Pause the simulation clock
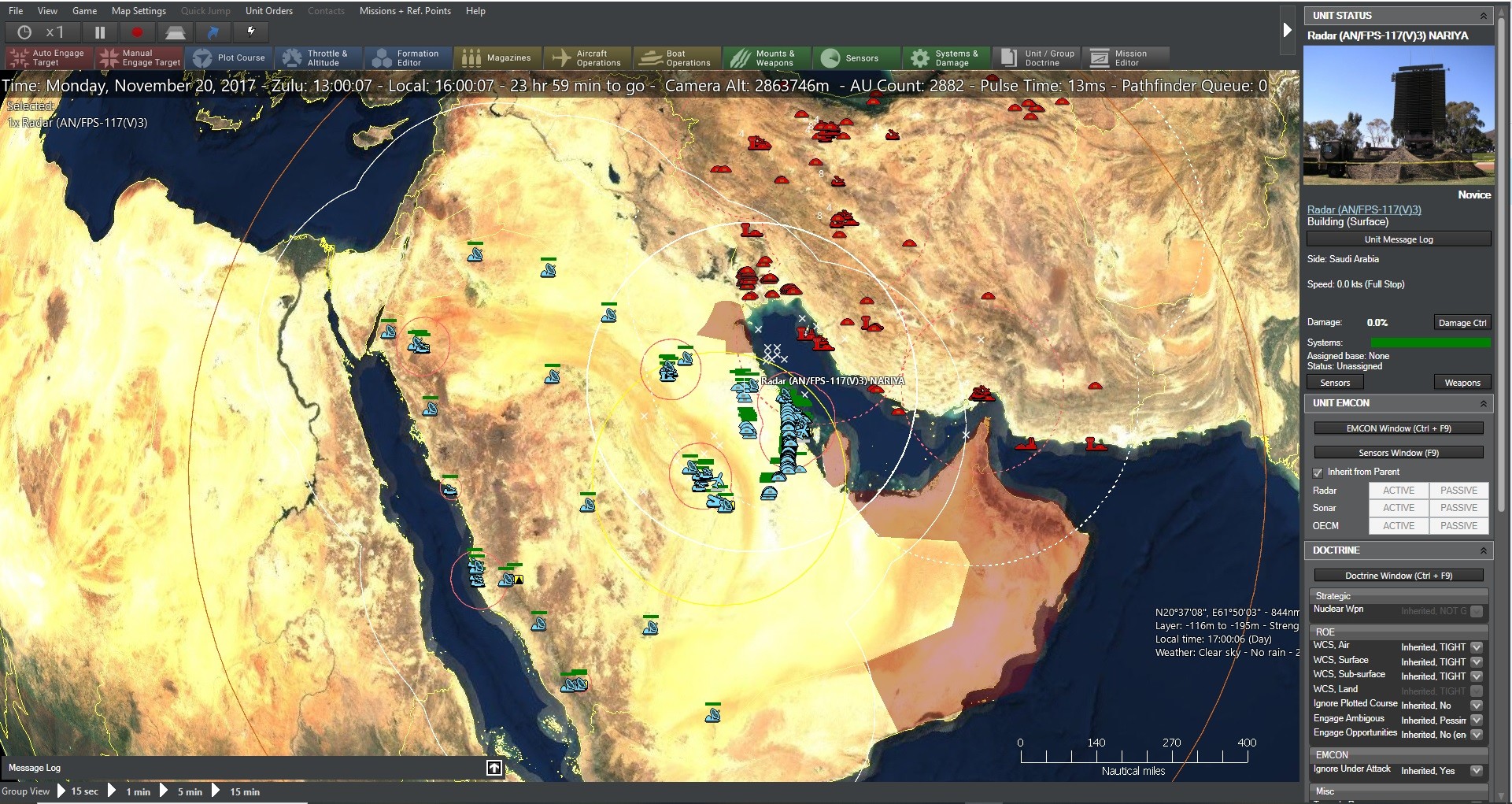The image size is (1512, 804). point(100,32)
